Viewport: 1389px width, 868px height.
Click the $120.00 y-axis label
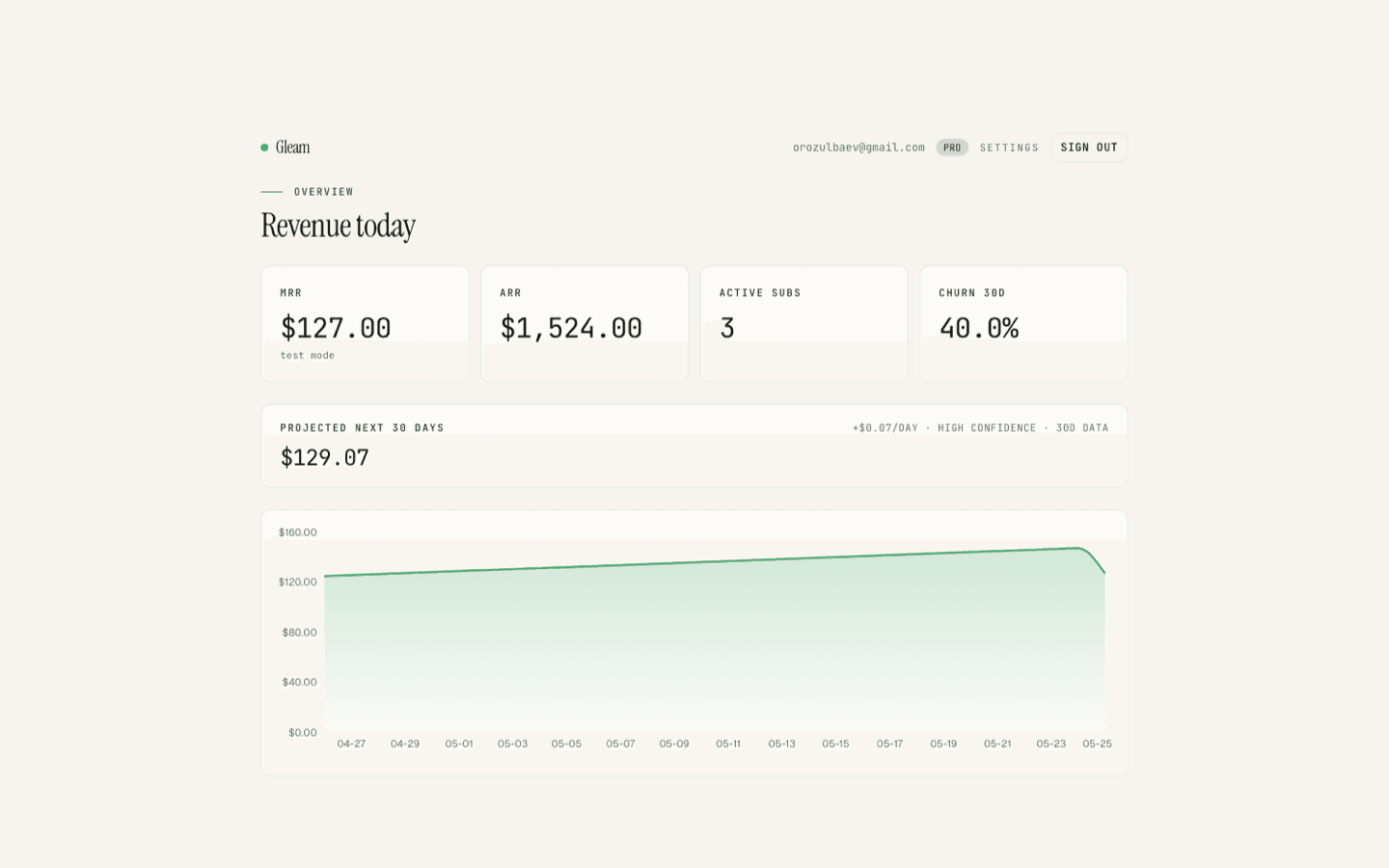(x=297, y=583)
